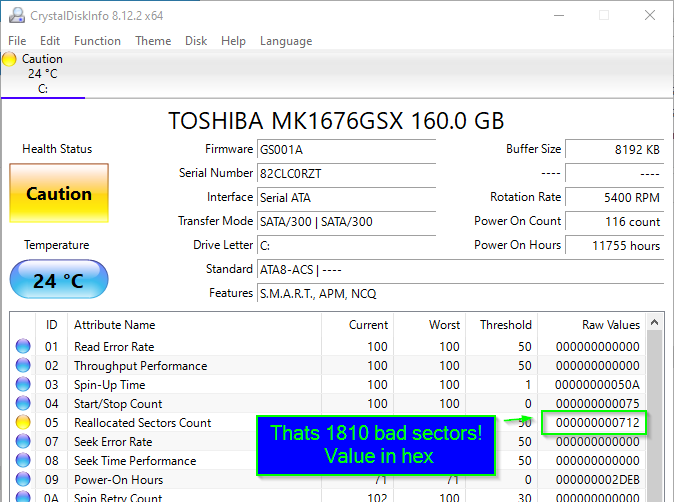The width and height of the screenshot is (674, 502).
Task: Select the Spin-Up Time attribute row
Action: 328,384
